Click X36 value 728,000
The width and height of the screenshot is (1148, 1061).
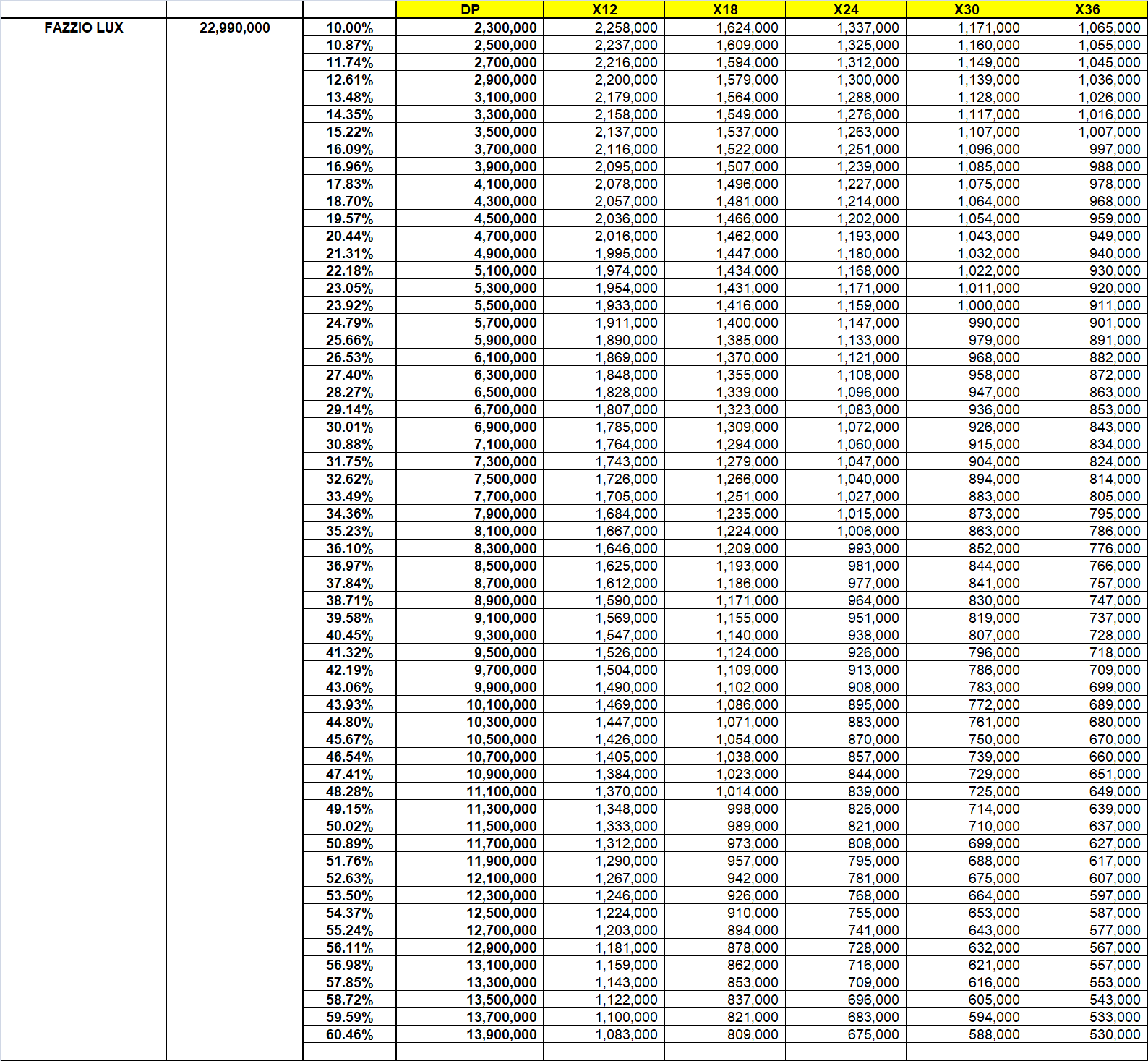(x=1087, y=635)
